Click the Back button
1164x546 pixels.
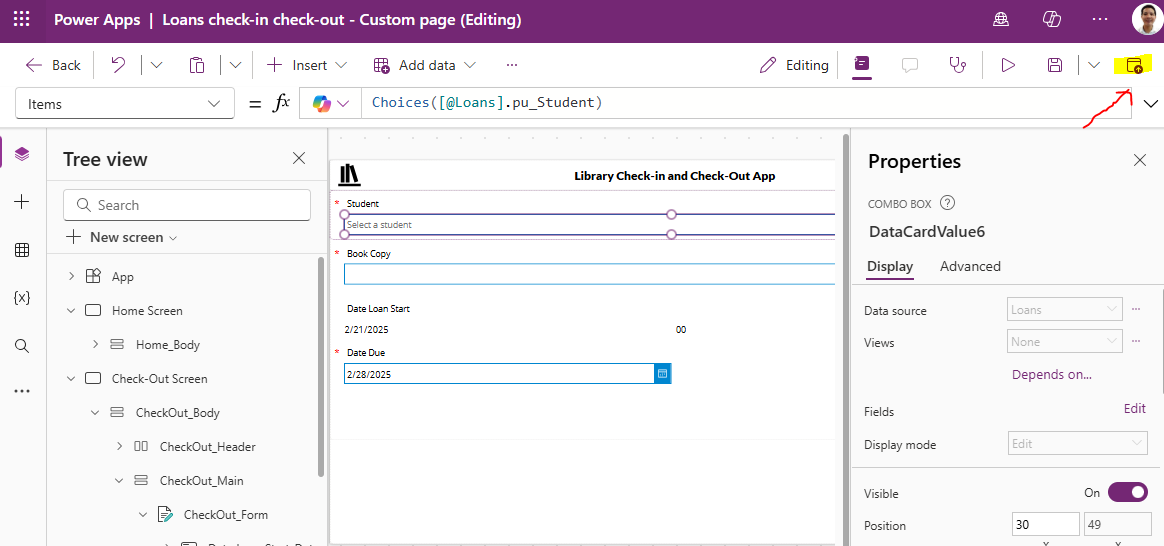(53, 65)
